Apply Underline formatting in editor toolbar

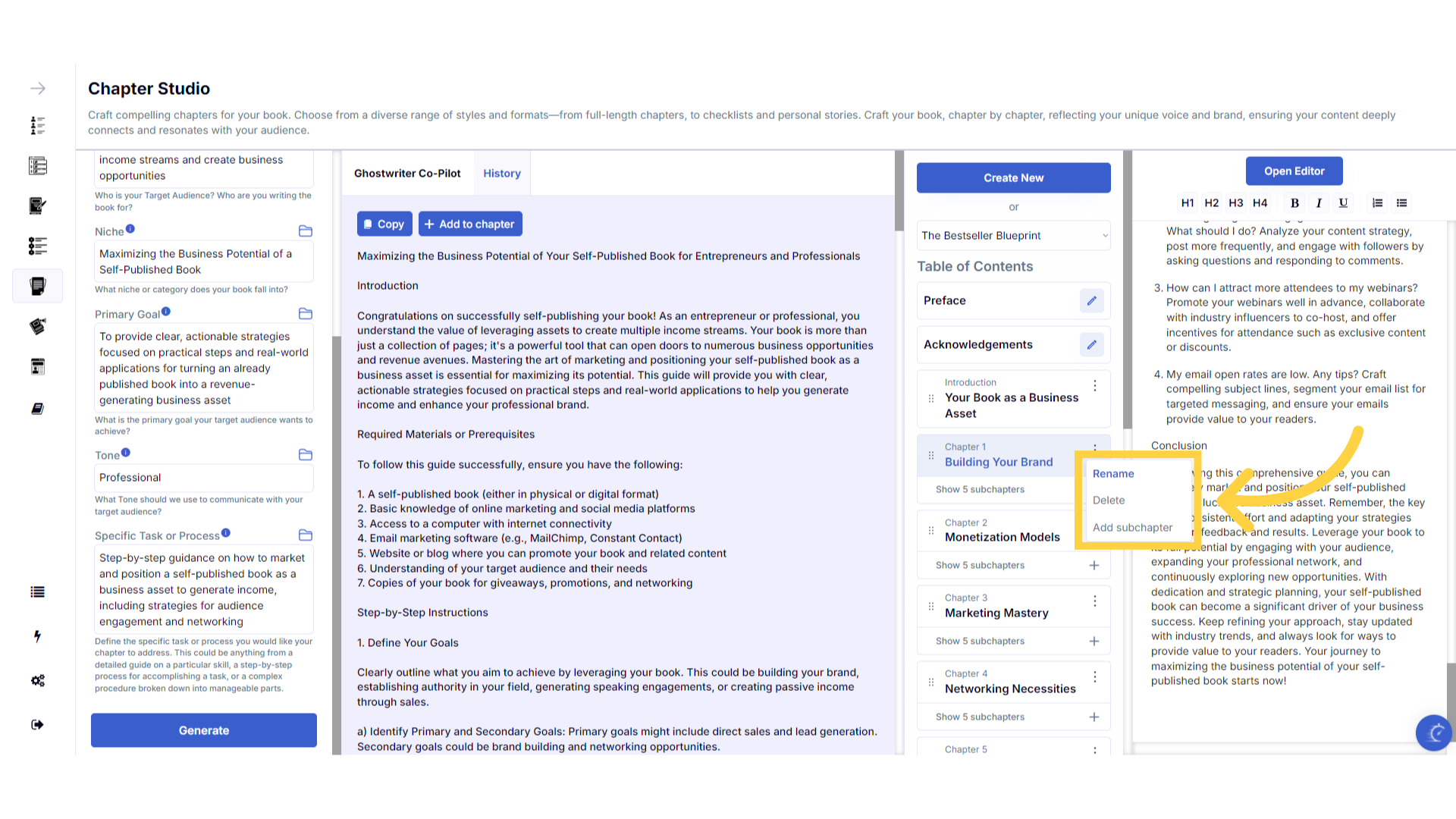point(1343,202)
